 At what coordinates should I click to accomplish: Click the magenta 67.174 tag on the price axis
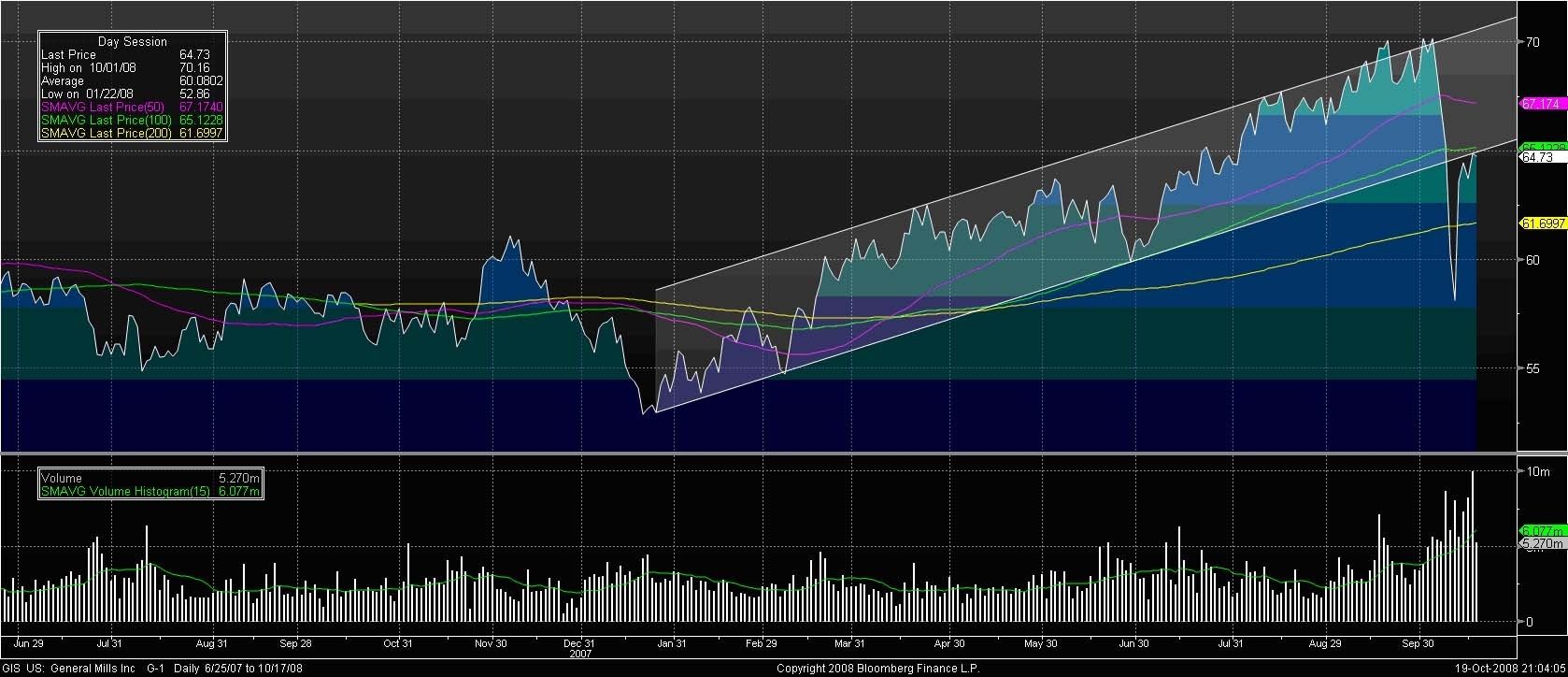coord(1543,104)
